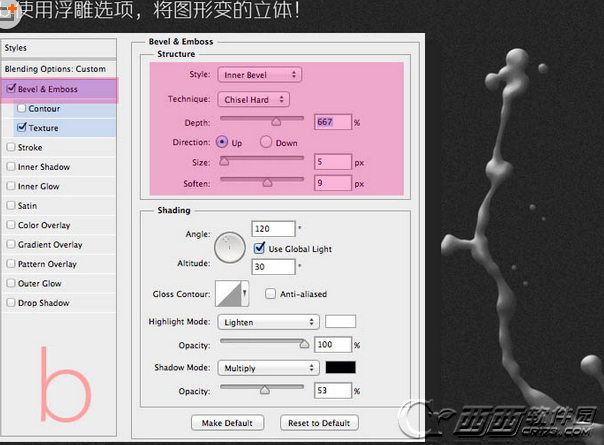This screenshot has width=604, height=445.
Task: Toggle the Bevel & Emboss checkbox
Action: coord(11,88)
